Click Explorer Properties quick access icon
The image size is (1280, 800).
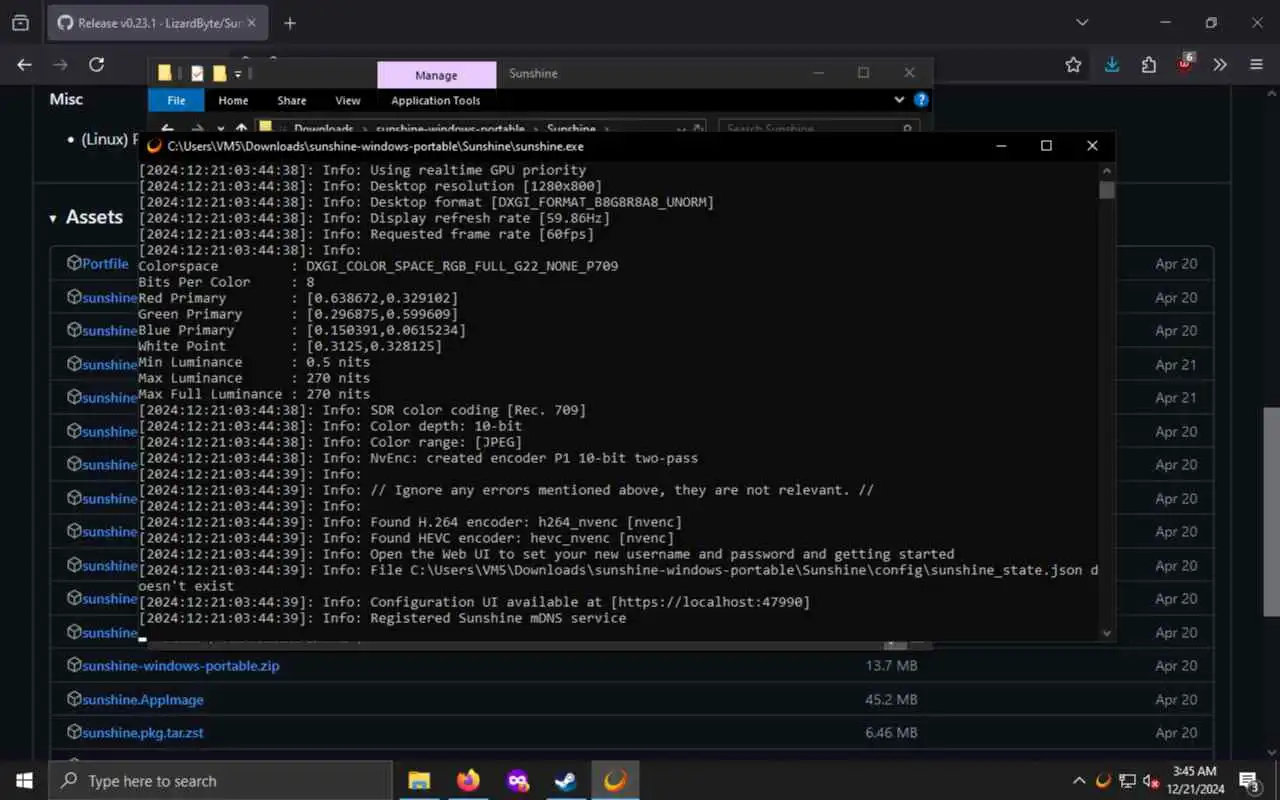(197, 73)
